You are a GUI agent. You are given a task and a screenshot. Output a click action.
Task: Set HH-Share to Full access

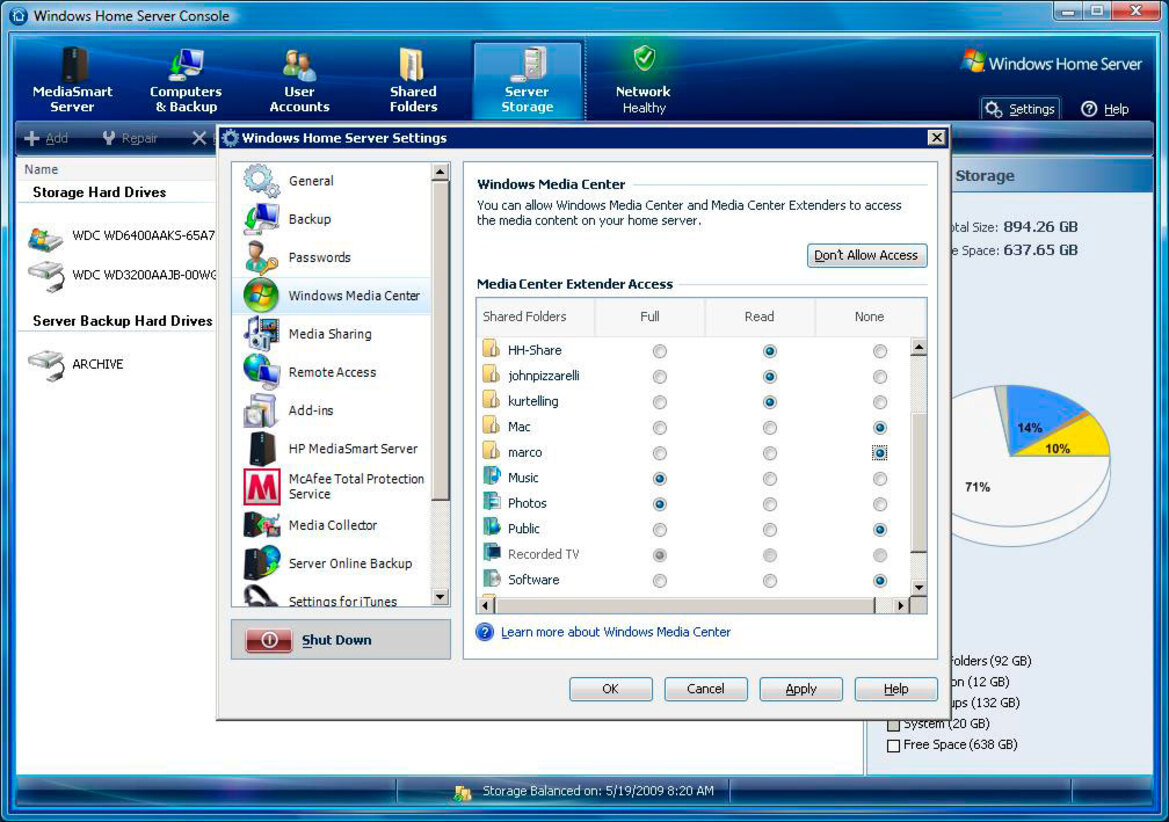pyautogui.click(x=660, y=351)
